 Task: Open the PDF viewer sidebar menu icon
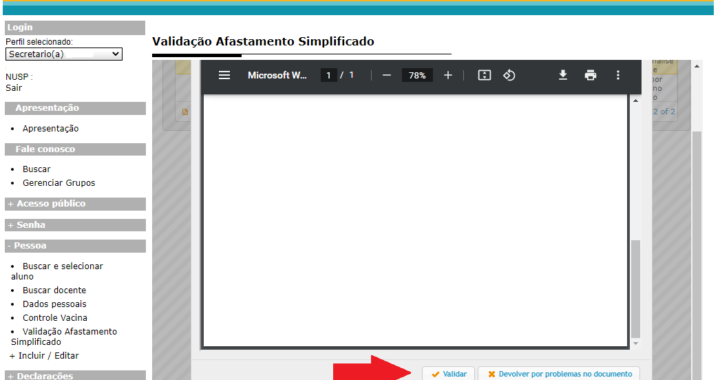click(x=224, y=75)
